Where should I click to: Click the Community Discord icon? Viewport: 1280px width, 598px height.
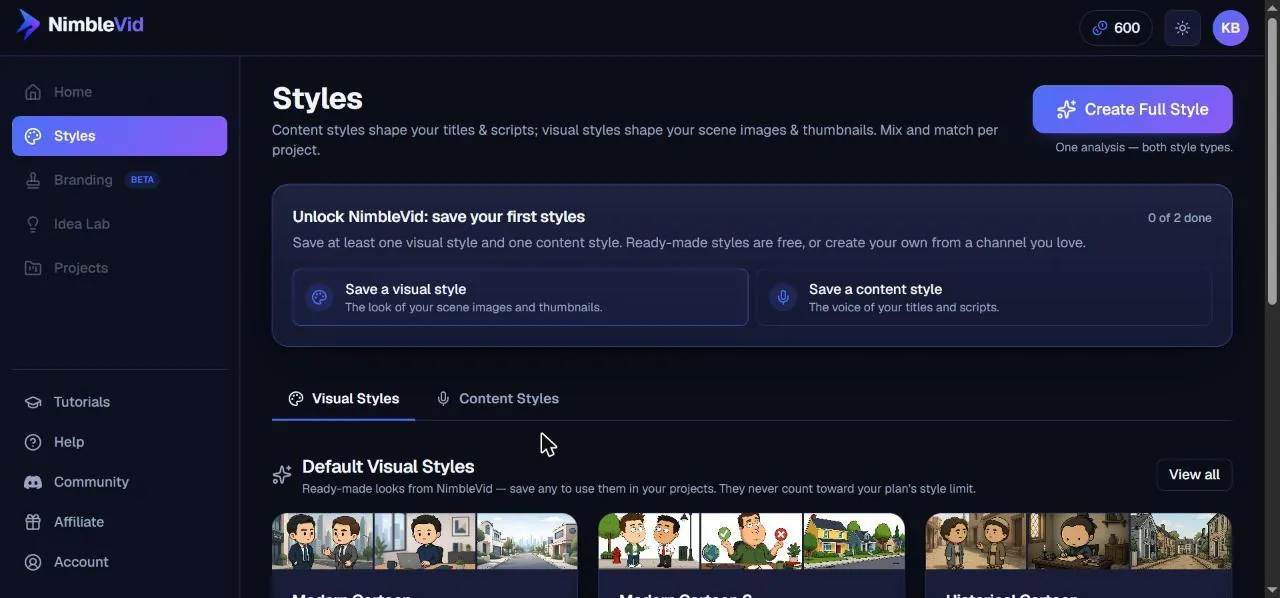tap(33, 482)
